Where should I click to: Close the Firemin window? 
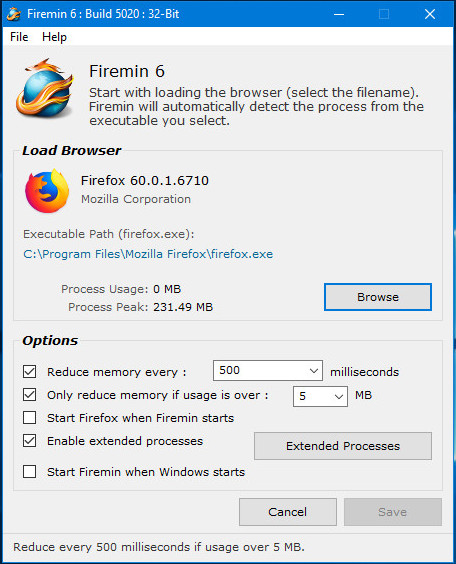pos(430,14)
